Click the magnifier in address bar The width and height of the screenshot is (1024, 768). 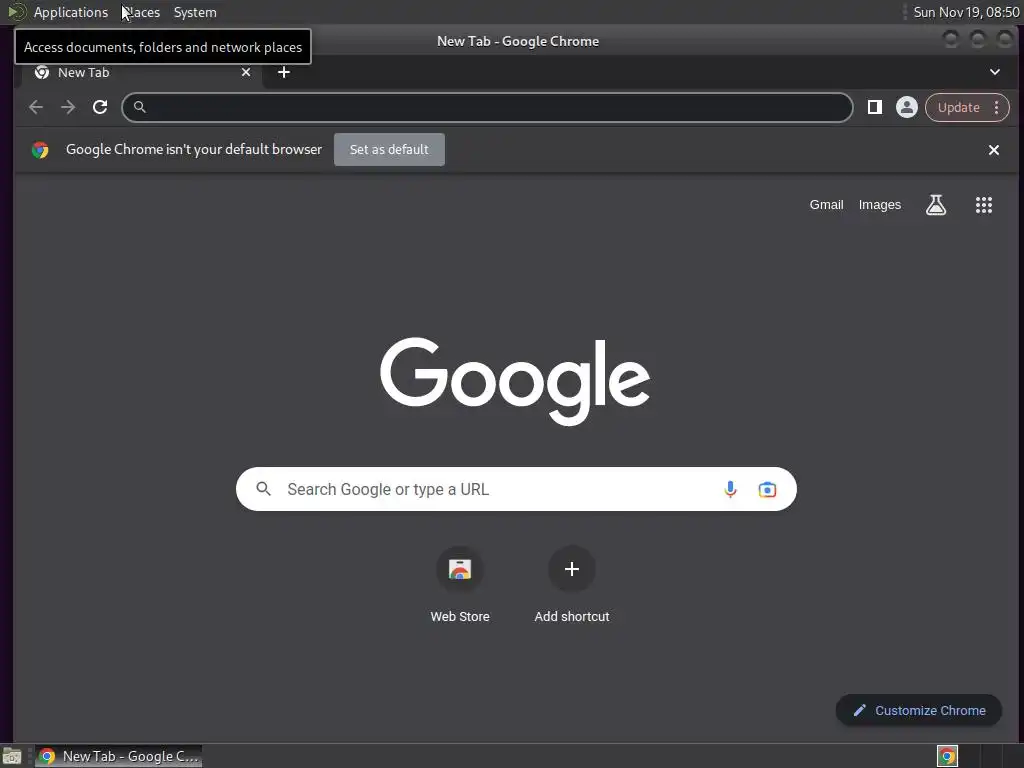click(x=140, y=107)
